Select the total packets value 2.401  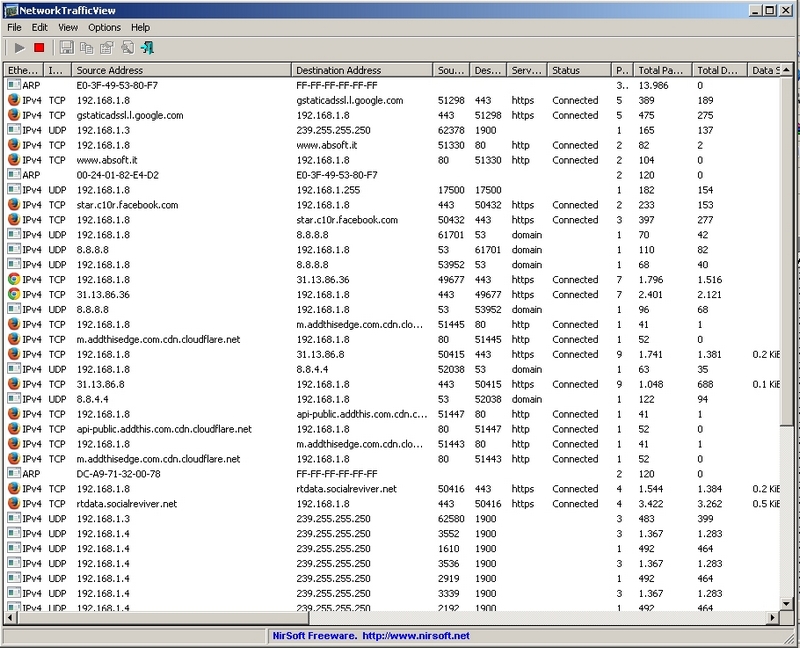651,294
